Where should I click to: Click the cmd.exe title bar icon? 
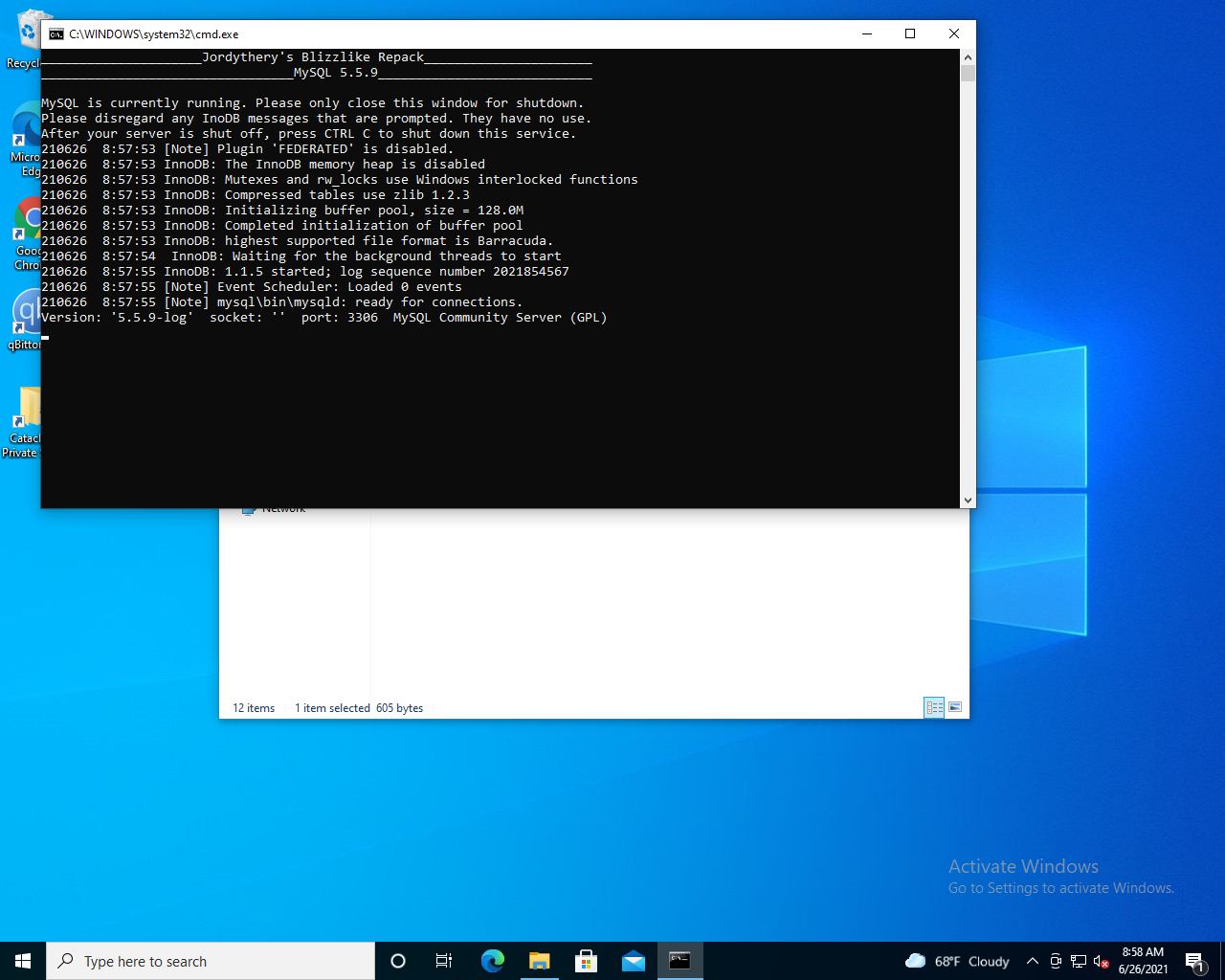(x=56, y=33)
